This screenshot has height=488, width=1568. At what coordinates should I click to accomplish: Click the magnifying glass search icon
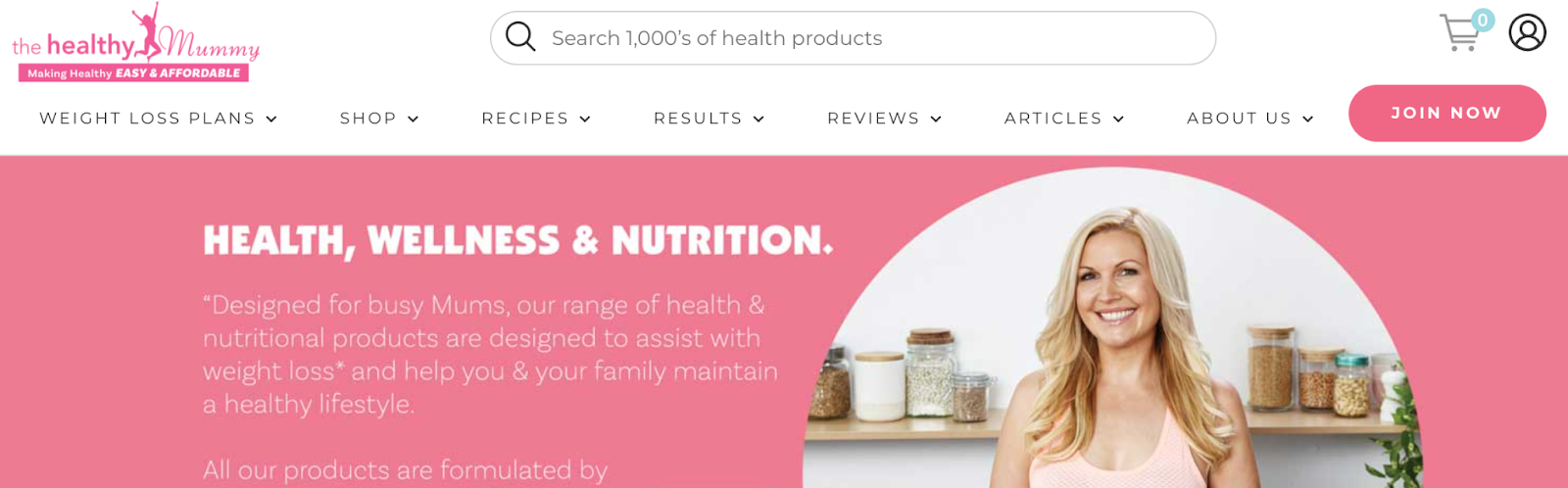point(520,37)
